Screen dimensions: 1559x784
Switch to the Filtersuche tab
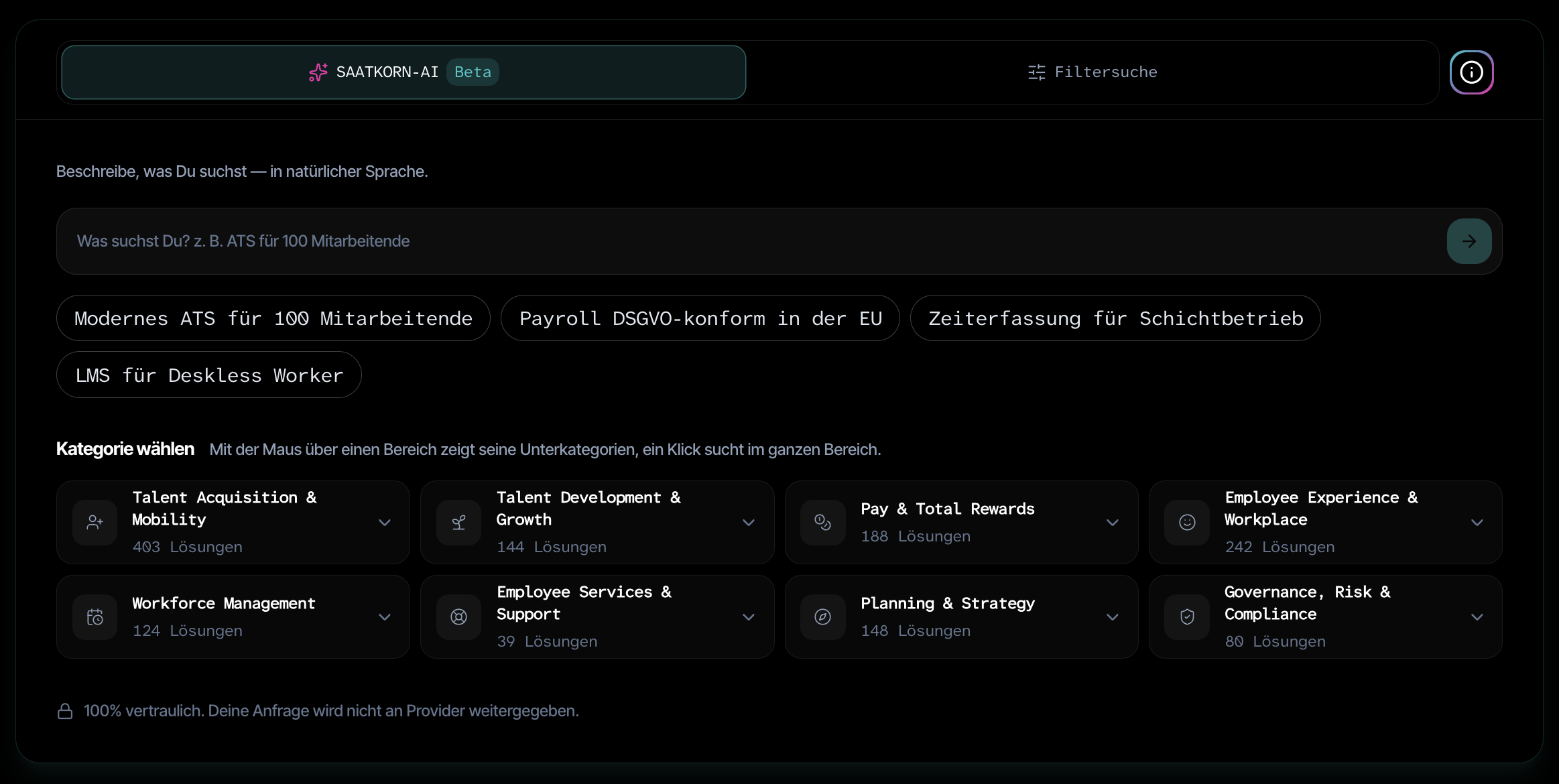[1093, 72]
